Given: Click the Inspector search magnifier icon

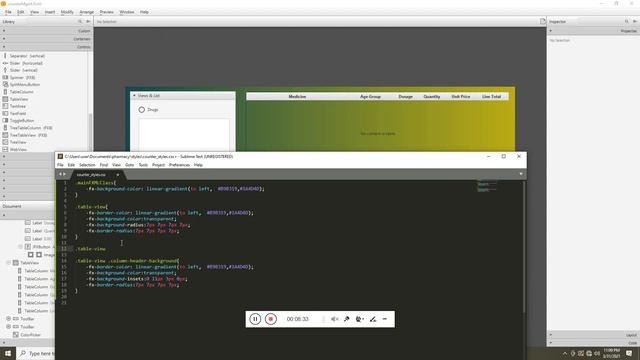Looking at the screenshot, I should coord(627,21).
